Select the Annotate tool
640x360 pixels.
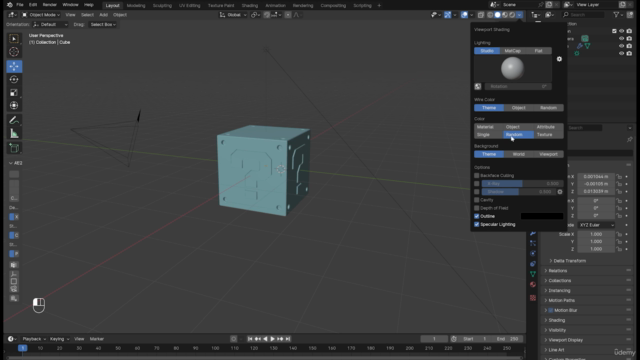point(14,120)
